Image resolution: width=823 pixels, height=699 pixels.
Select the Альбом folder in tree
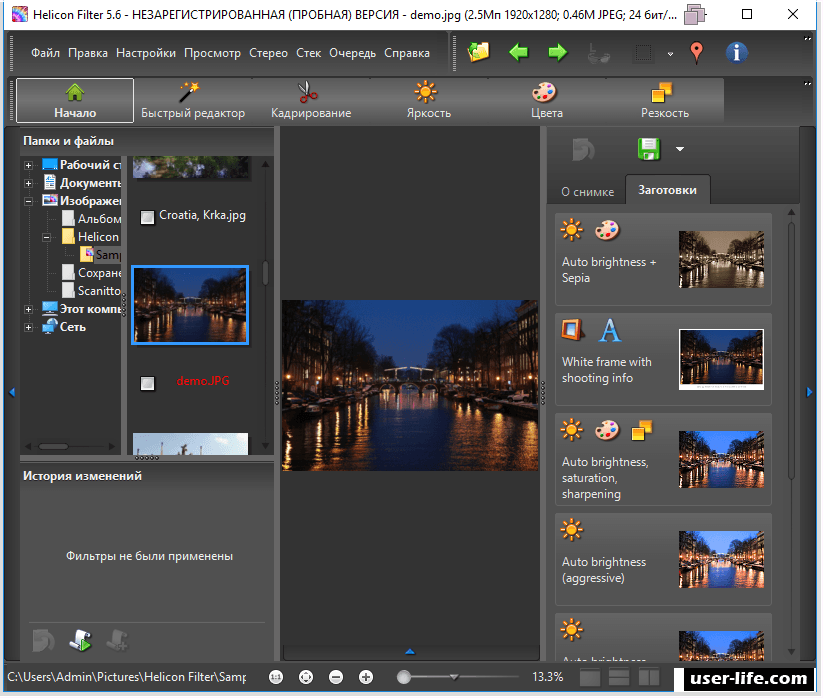coord(91,219)
